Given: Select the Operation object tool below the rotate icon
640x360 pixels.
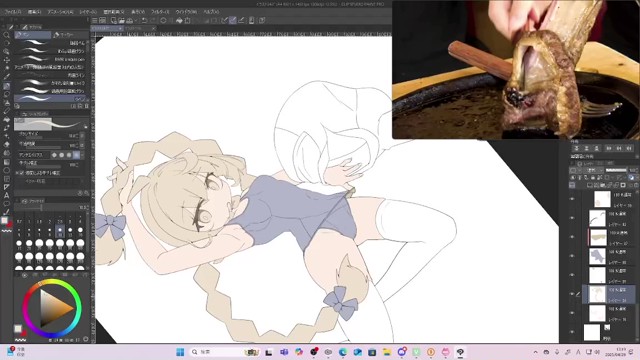Looking at the screenshot, I should (x=7, y=51).
